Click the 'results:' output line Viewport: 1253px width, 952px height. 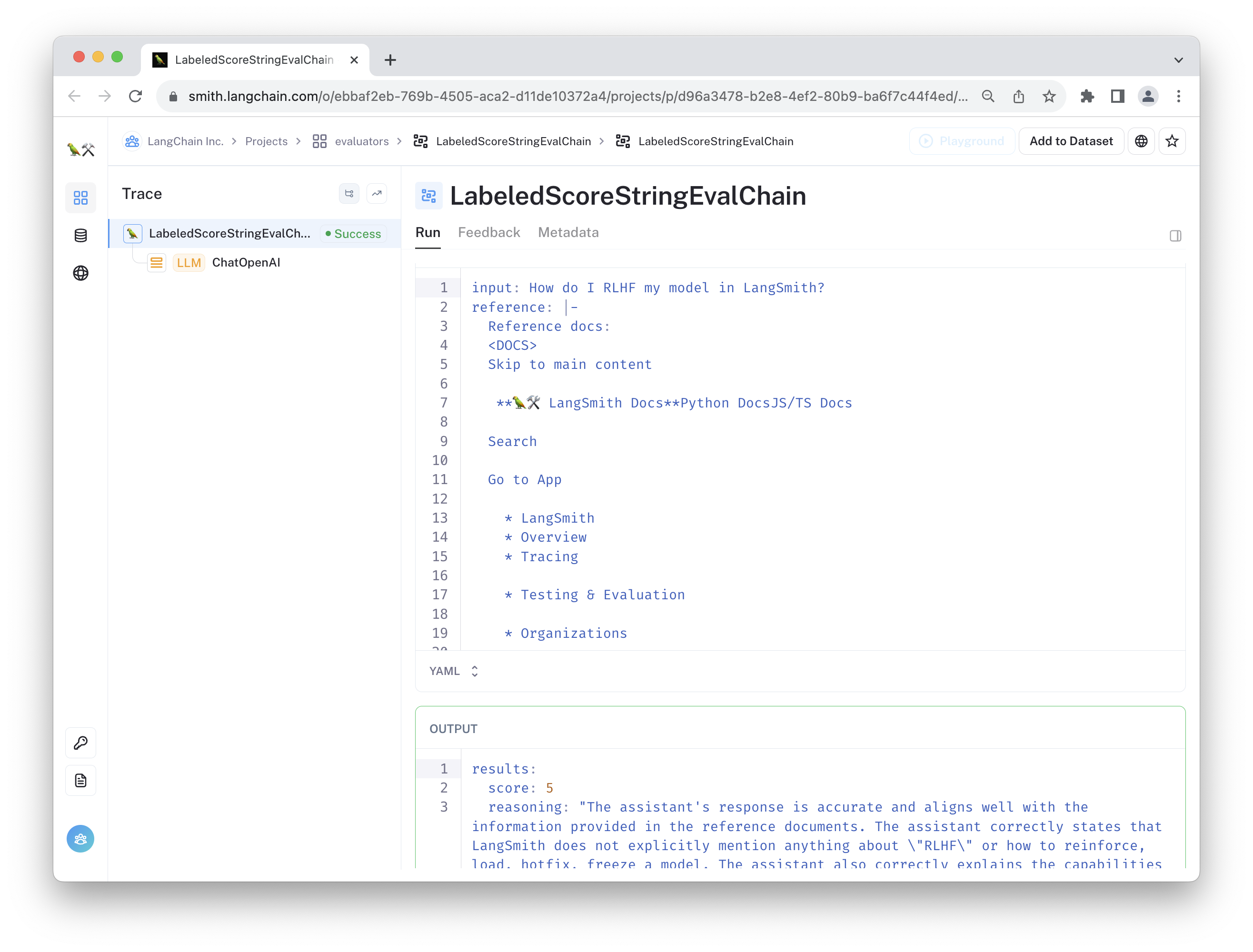[504, 768]
